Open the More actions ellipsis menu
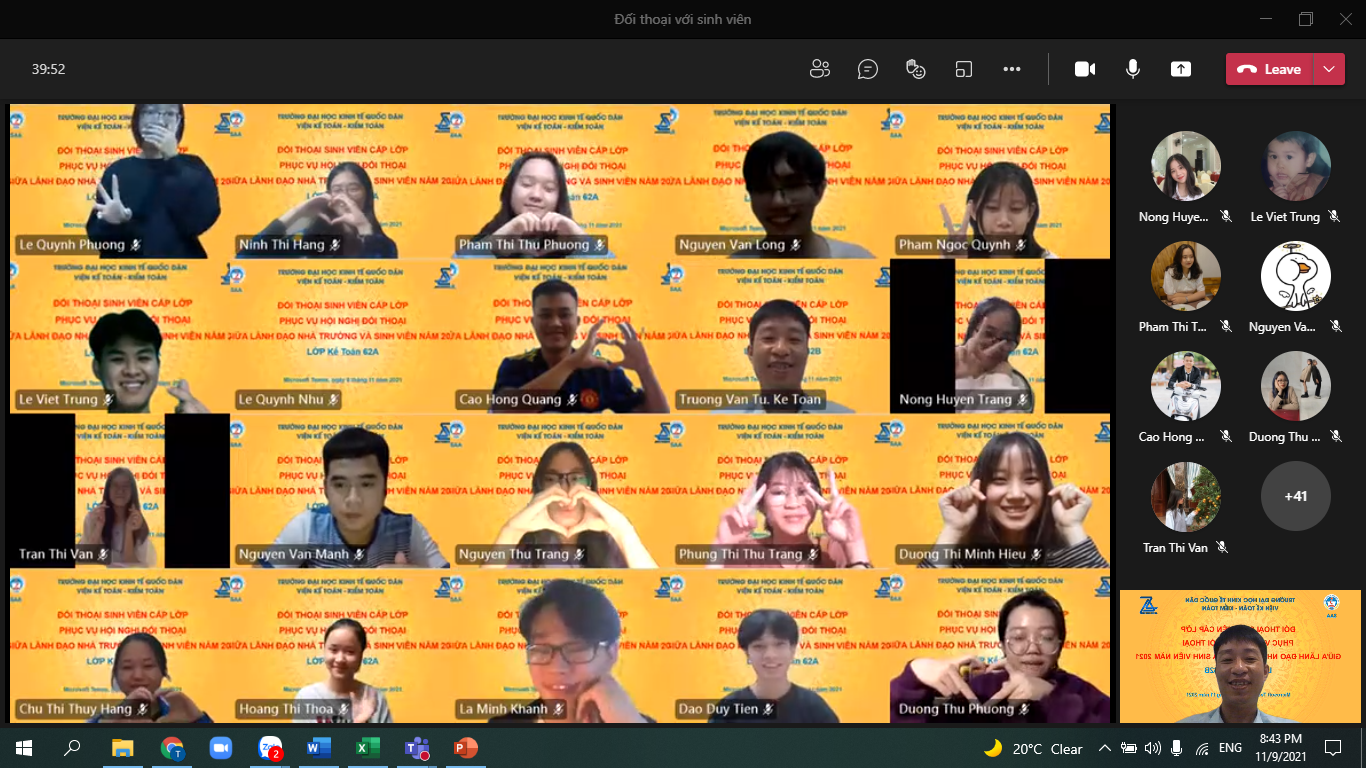Image resolution: width=1366 pixels, height=768 pixels. (x=1011, y=69)
